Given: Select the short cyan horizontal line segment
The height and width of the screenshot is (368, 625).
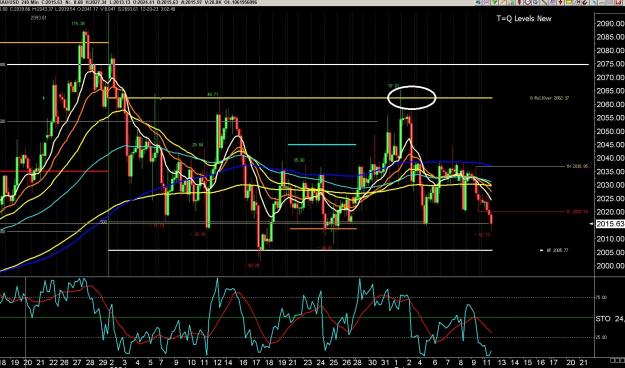Looking at the screenshot, I should click(x=322, y=144).
